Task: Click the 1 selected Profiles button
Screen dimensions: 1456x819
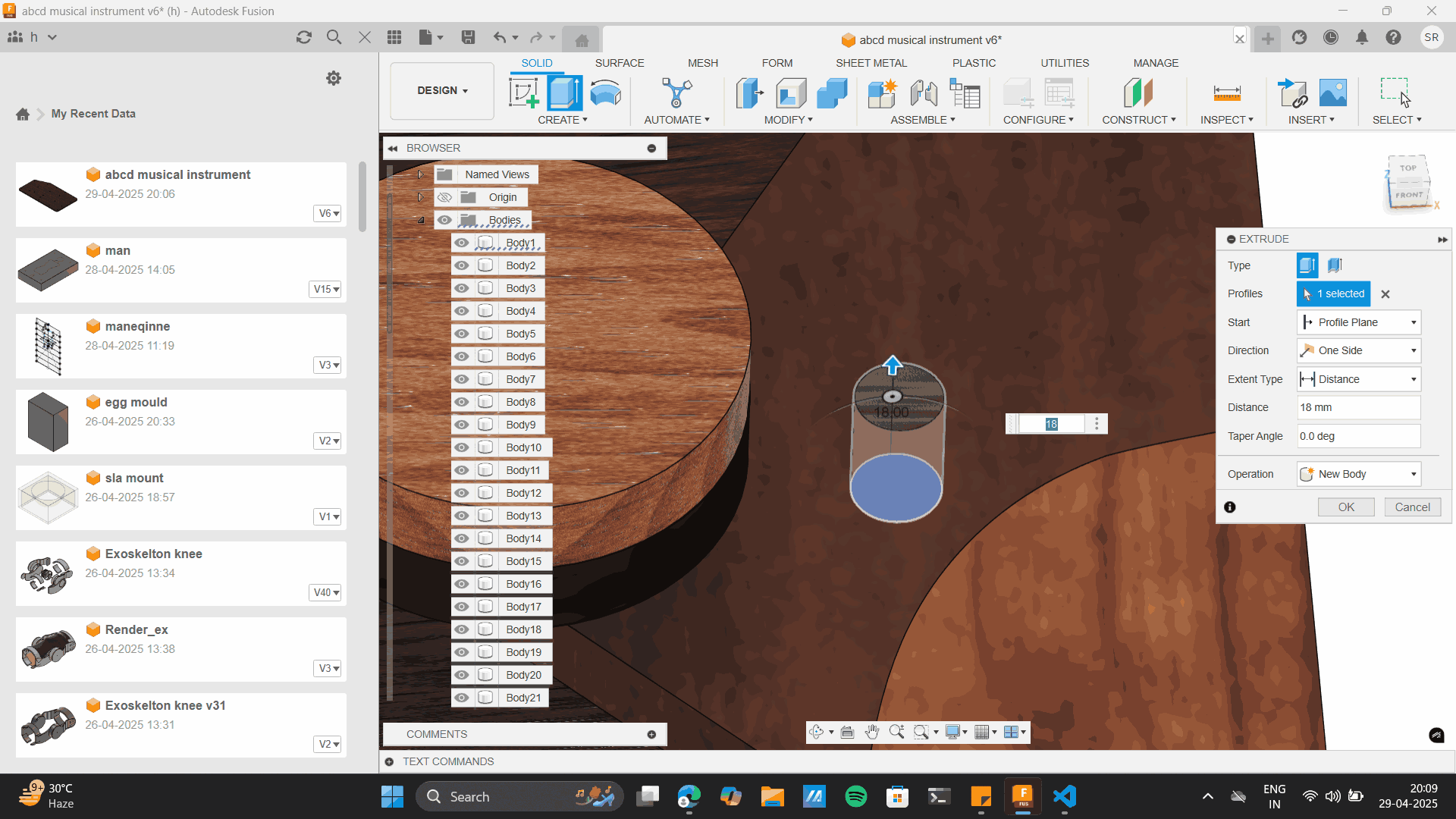Action: [x=1333, y=293]
